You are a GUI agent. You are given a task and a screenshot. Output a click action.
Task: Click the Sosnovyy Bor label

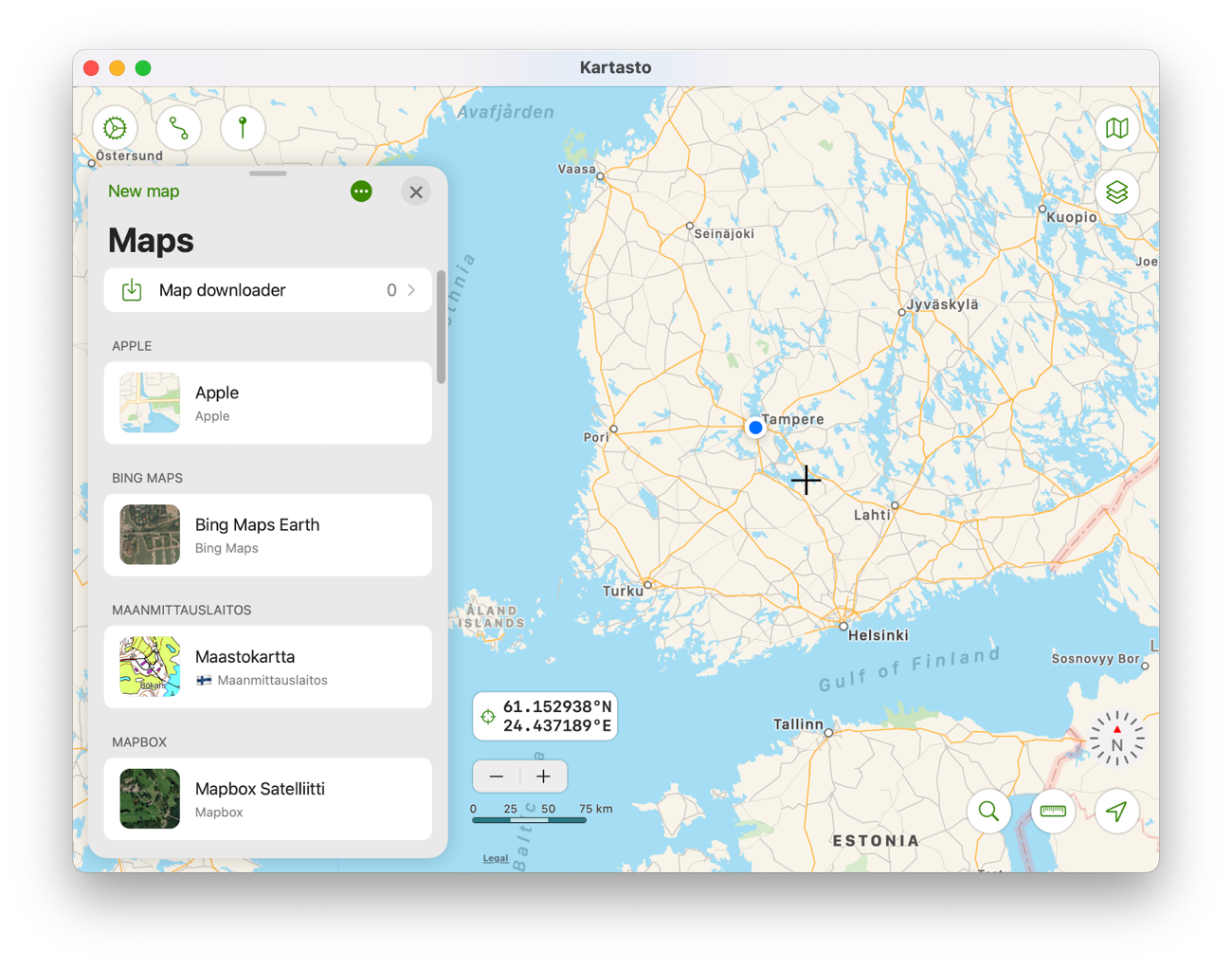coord(1096,659)
